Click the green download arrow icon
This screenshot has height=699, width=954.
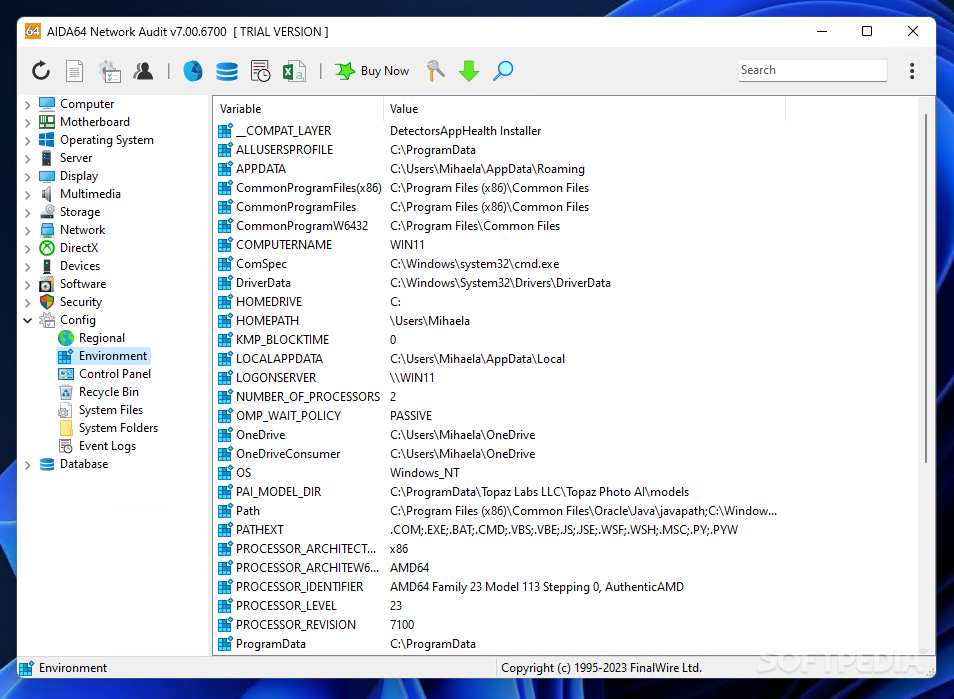468,71
